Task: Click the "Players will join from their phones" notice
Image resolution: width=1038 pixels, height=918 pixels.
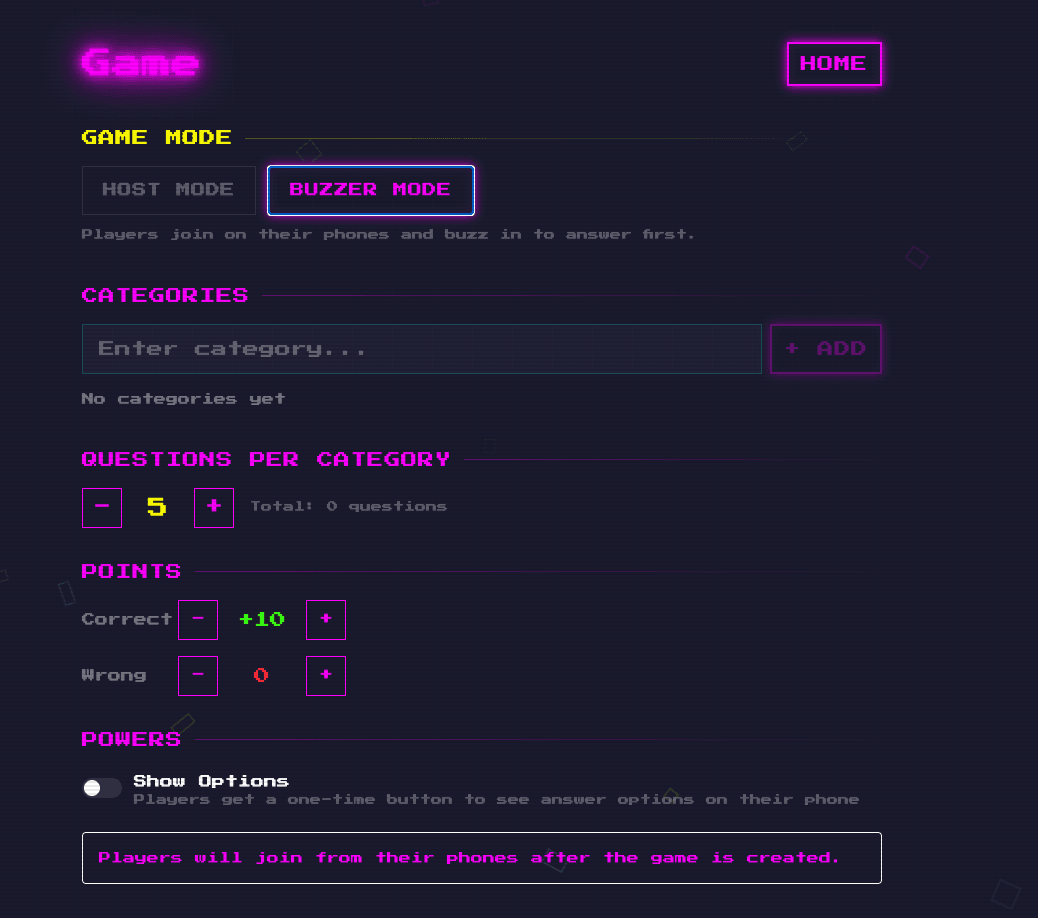Action: [x=482, y=858]
